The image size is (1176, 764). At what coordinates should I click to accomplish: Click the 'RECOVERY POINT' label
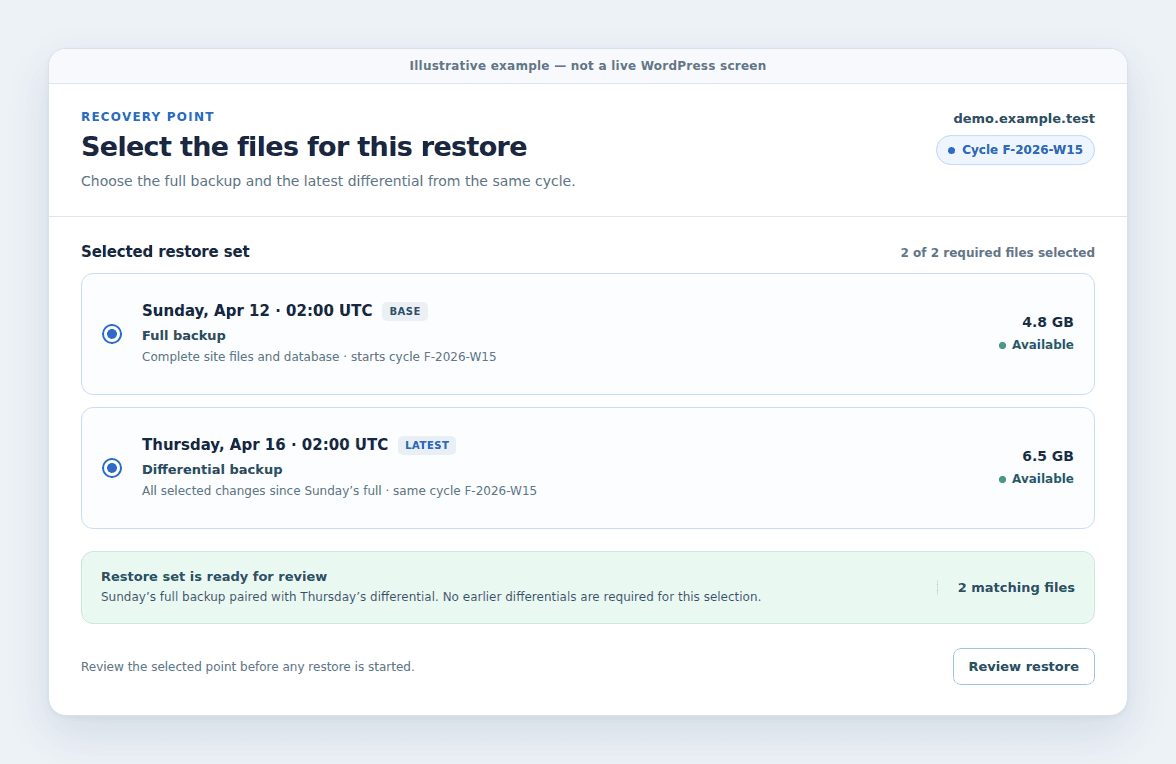[x=148, y=117]
